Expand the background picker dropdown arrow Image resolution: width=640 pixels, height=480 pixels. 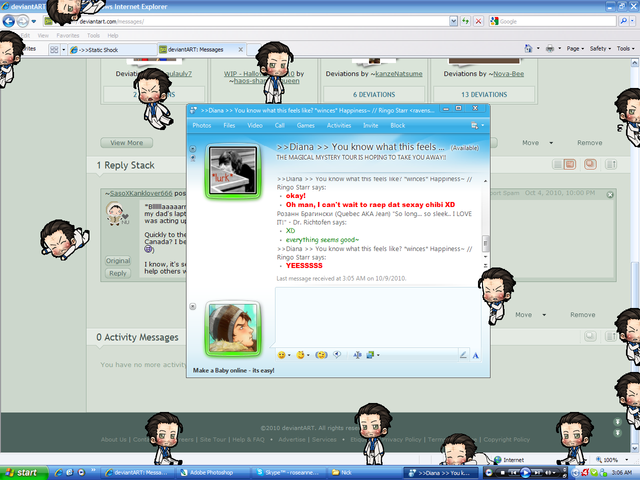(x=378, y=356)
